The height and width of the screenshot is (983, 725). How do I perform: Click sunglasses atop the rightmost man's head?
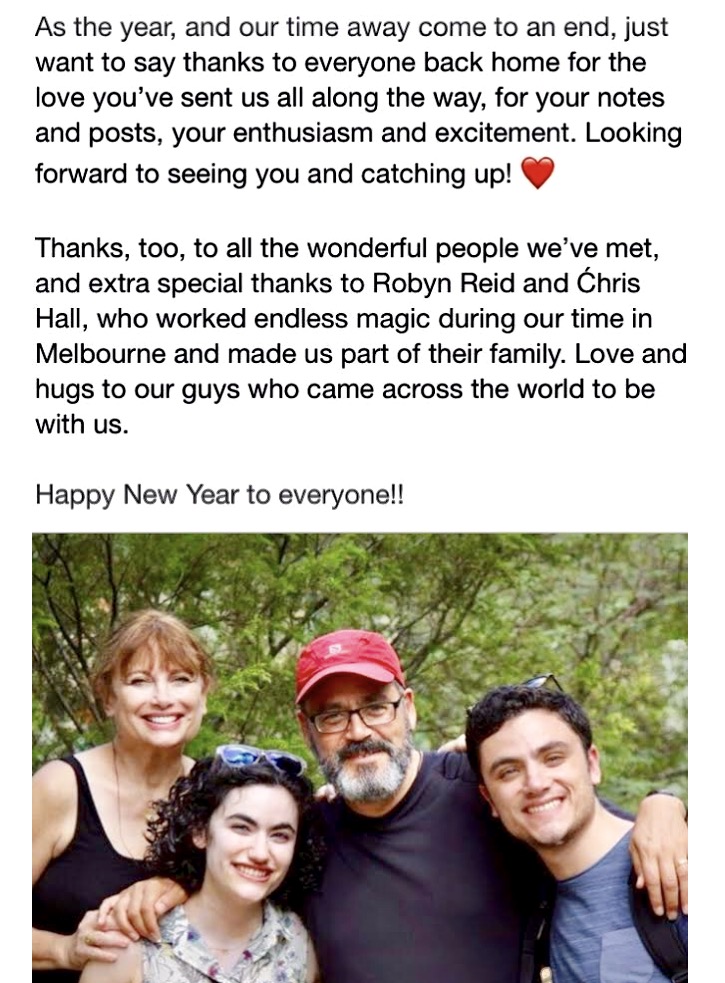tap(541, 683)
